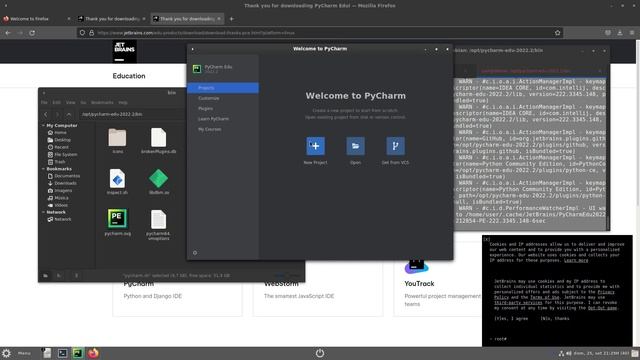
Task: Go back in Firefox
Action: click(8, 33)
